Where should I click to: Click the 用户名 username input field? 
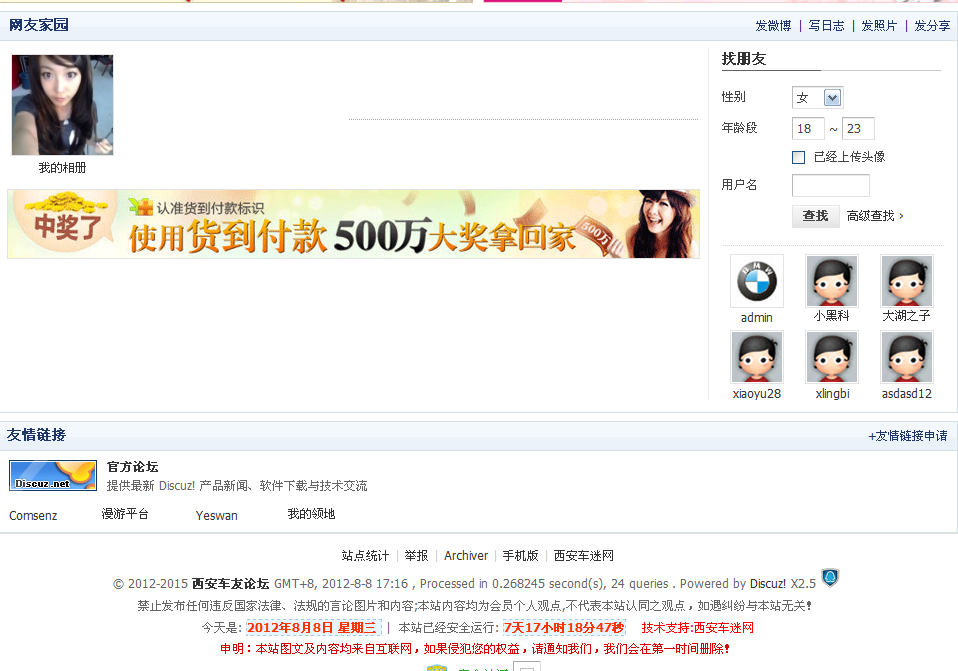tap(830, 185)
